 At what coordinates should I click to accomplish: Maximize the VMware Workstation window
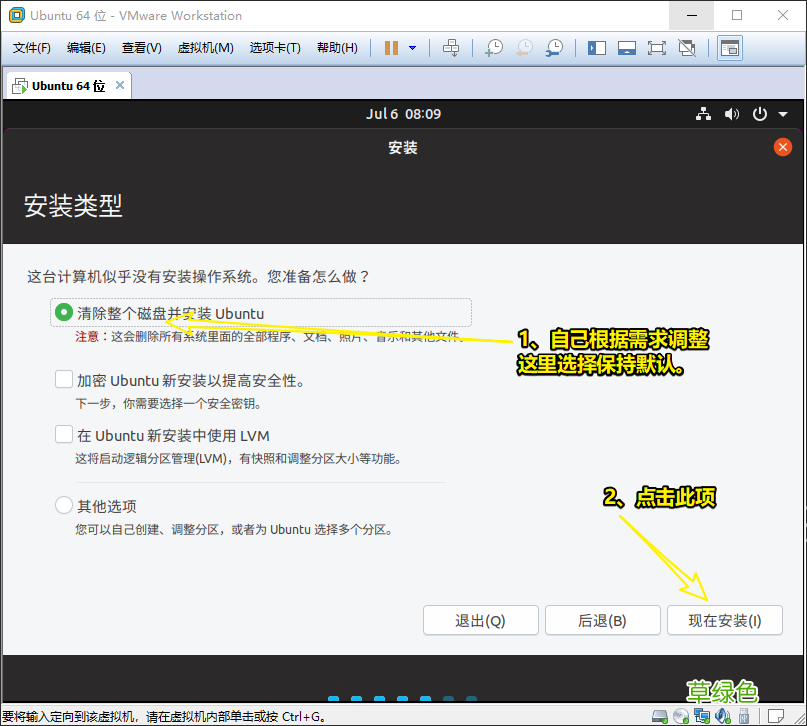[737, 15]
